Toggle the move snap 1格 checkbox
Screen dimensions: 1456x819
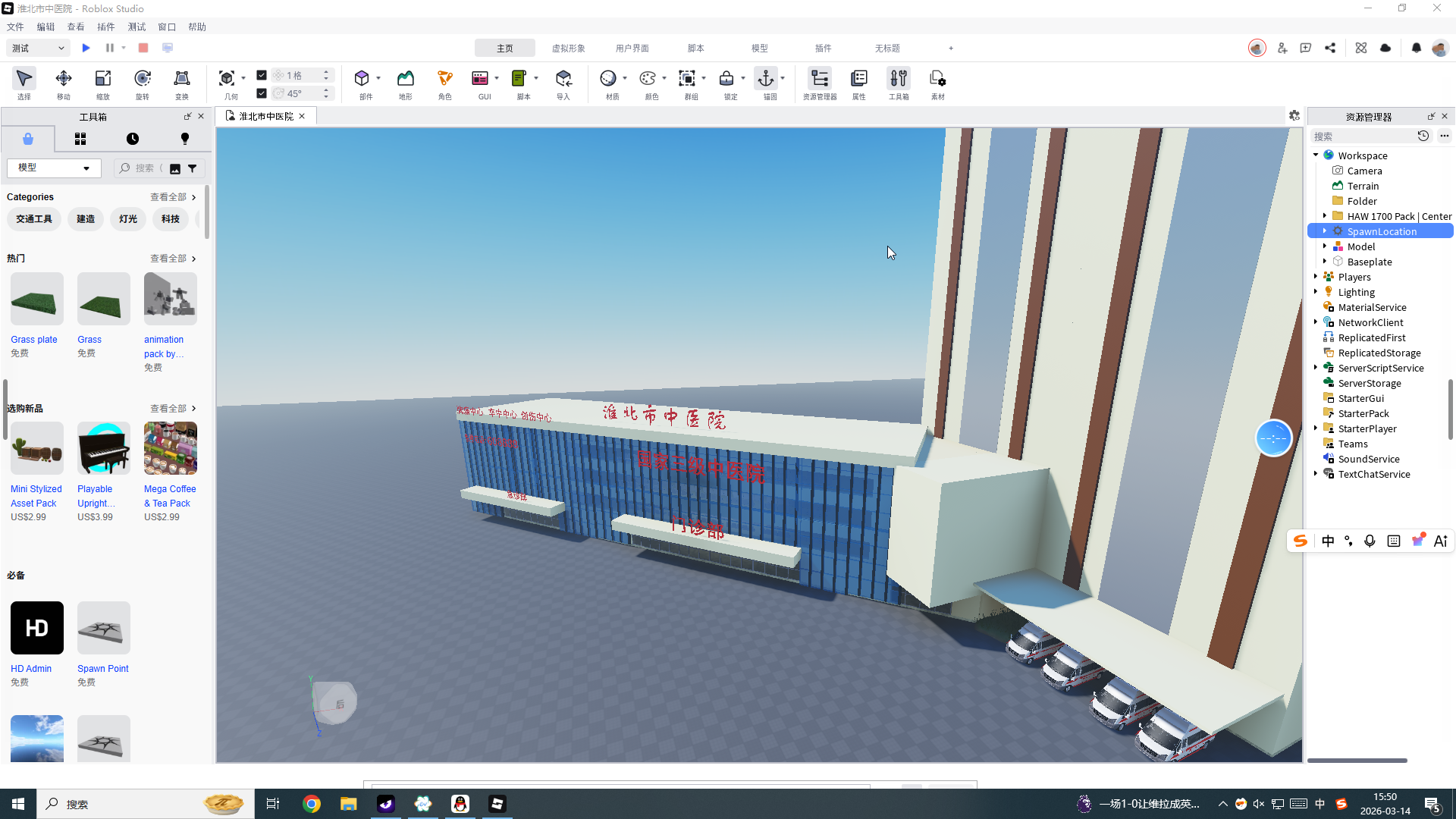click(262, 75)
